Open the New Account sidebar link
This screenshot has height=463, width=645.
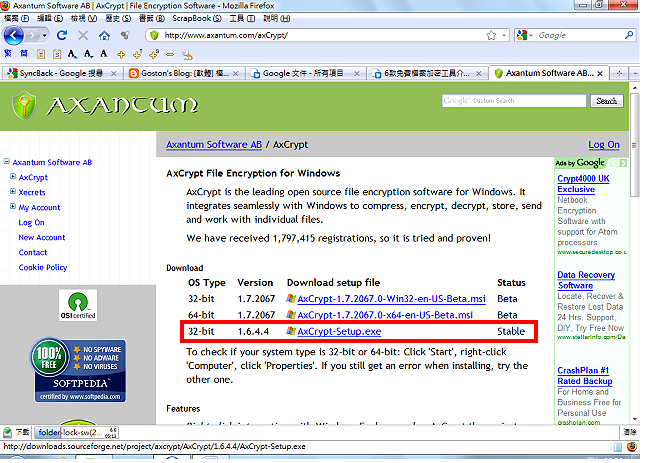(42, 237)
